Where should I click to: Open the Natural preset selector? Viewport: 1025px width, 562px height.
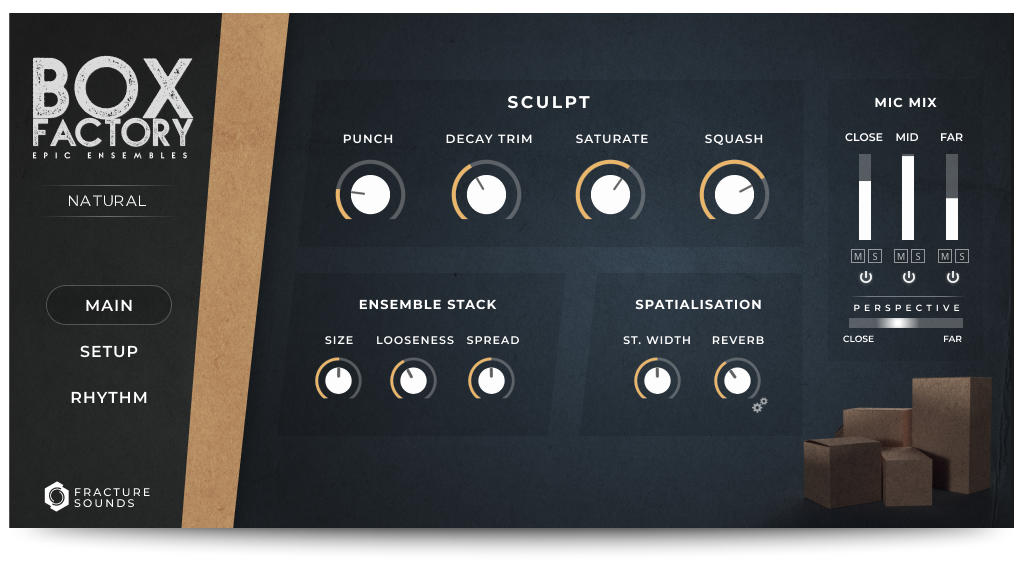[107, 201]
